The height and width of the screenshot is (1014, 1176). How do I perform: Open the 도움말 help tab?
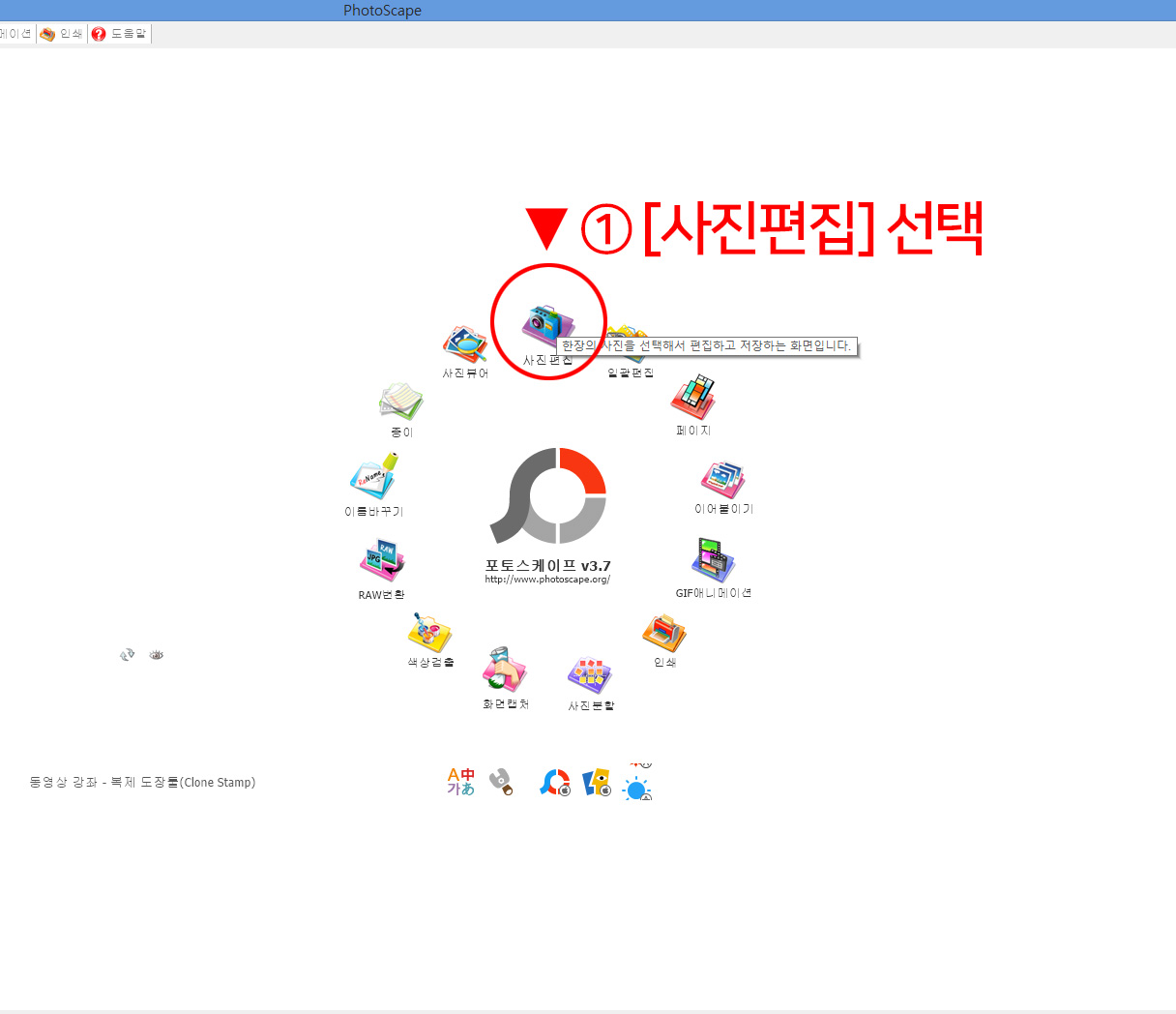[x=120, y=34]
